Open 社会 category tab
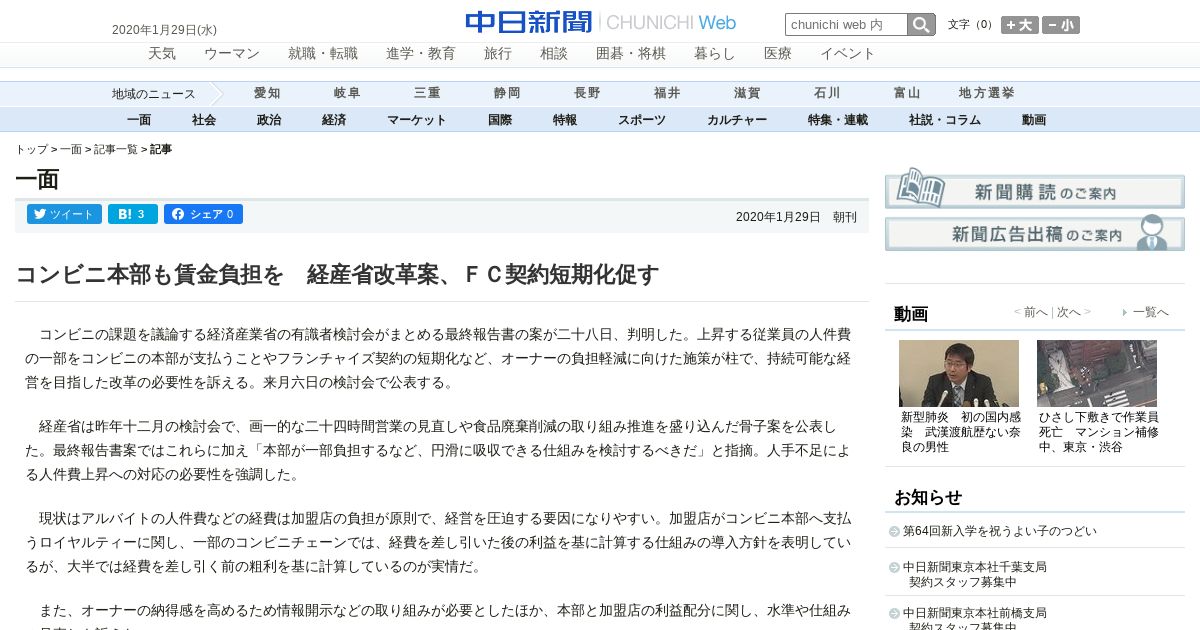1200x630 pixels. tap(204, 120)
